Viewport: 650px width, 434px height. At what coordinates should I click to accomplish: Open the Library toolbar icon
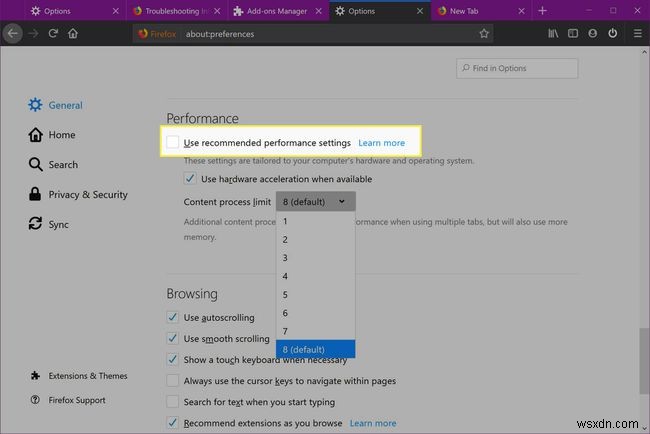[553, 34]
